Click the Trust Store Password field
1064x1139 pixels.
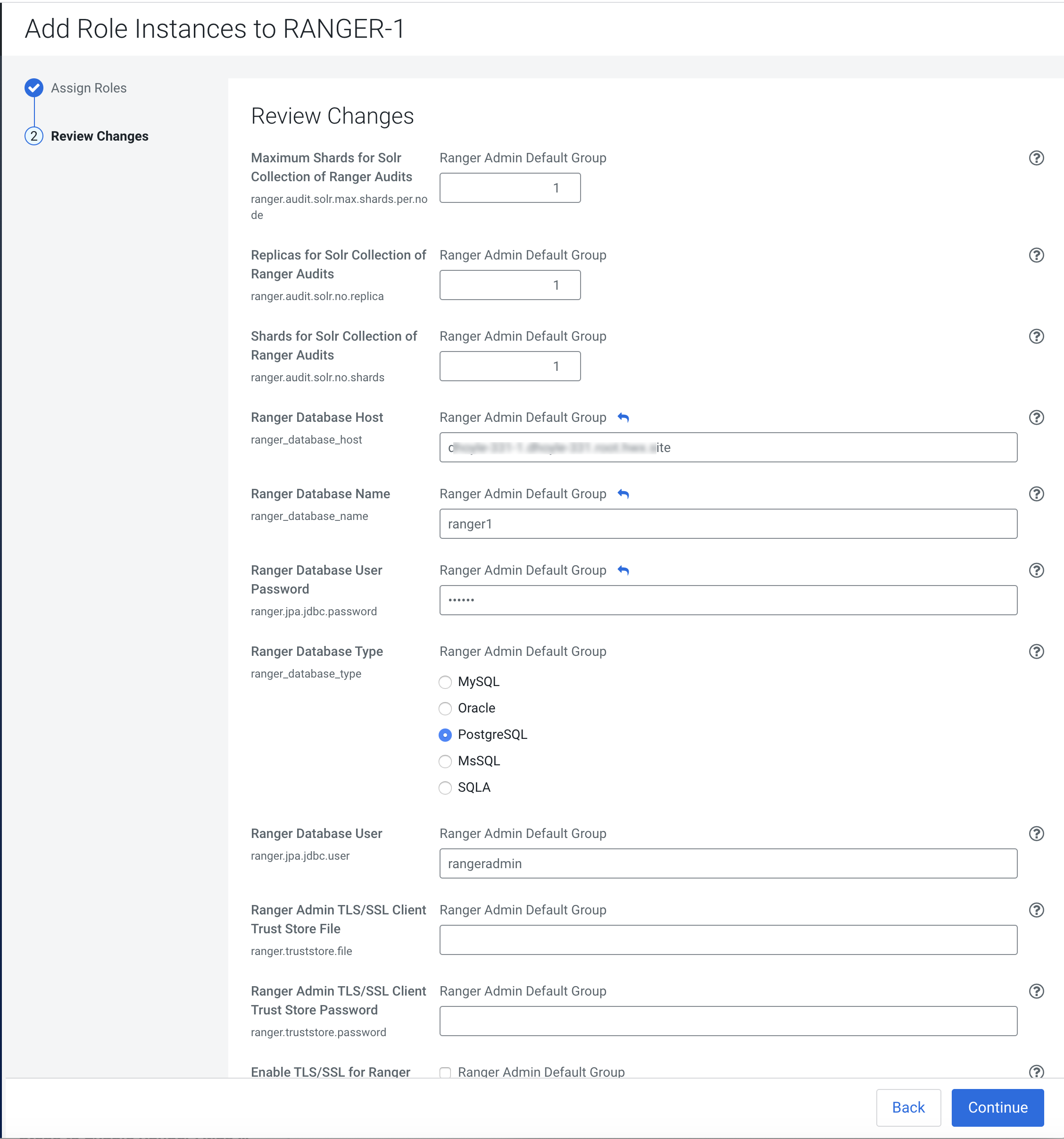click(x=727, y=1021)
